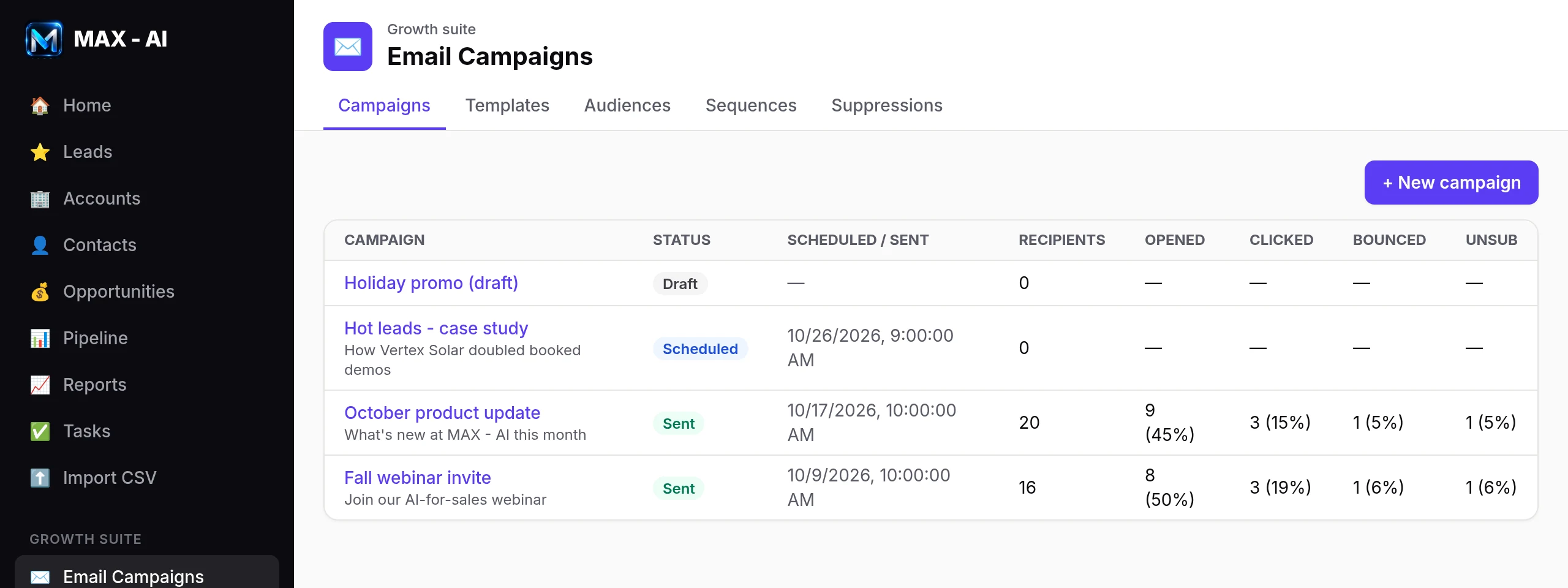This screenshot has height=588, width=1568.
Task: Click the Home house icon in sidebar
Action: (40, 105)
